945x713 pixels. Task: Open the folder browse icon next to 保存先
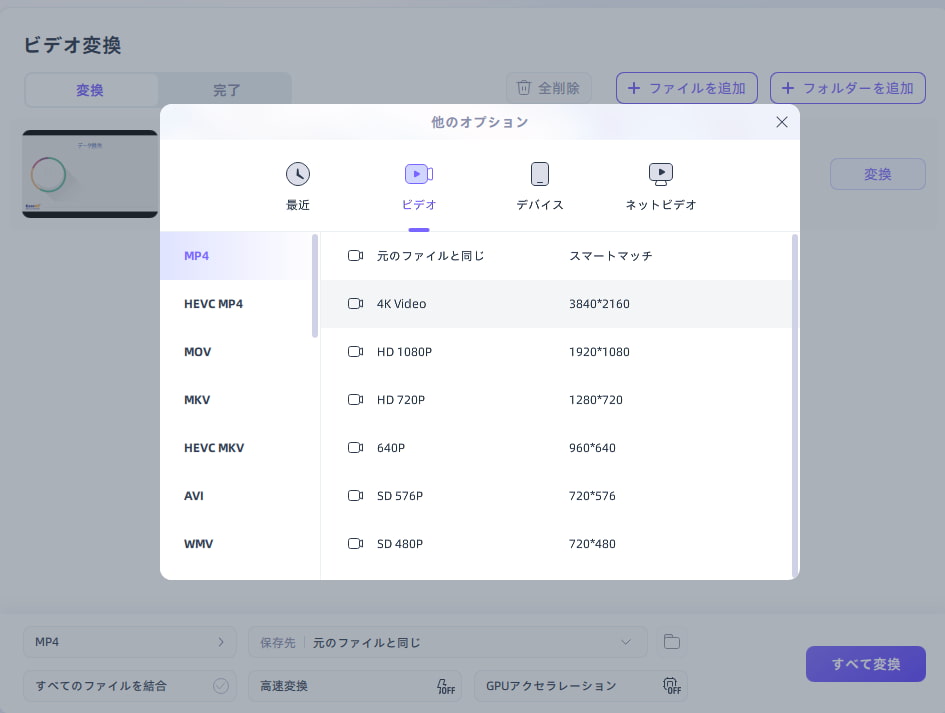tap(671, 642)
